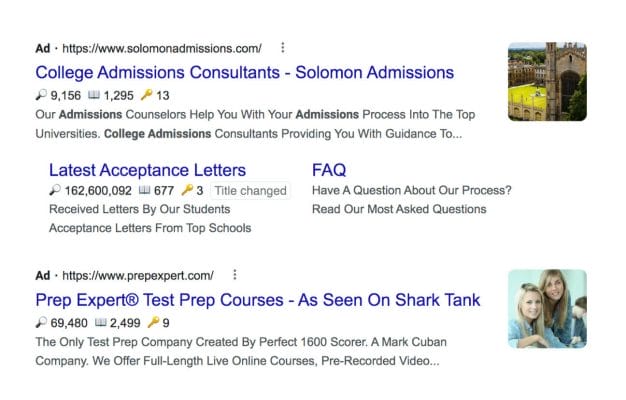Open the FAQ sitelink
Viewport: 626px width, 400px height.
[x=329, y=170]
